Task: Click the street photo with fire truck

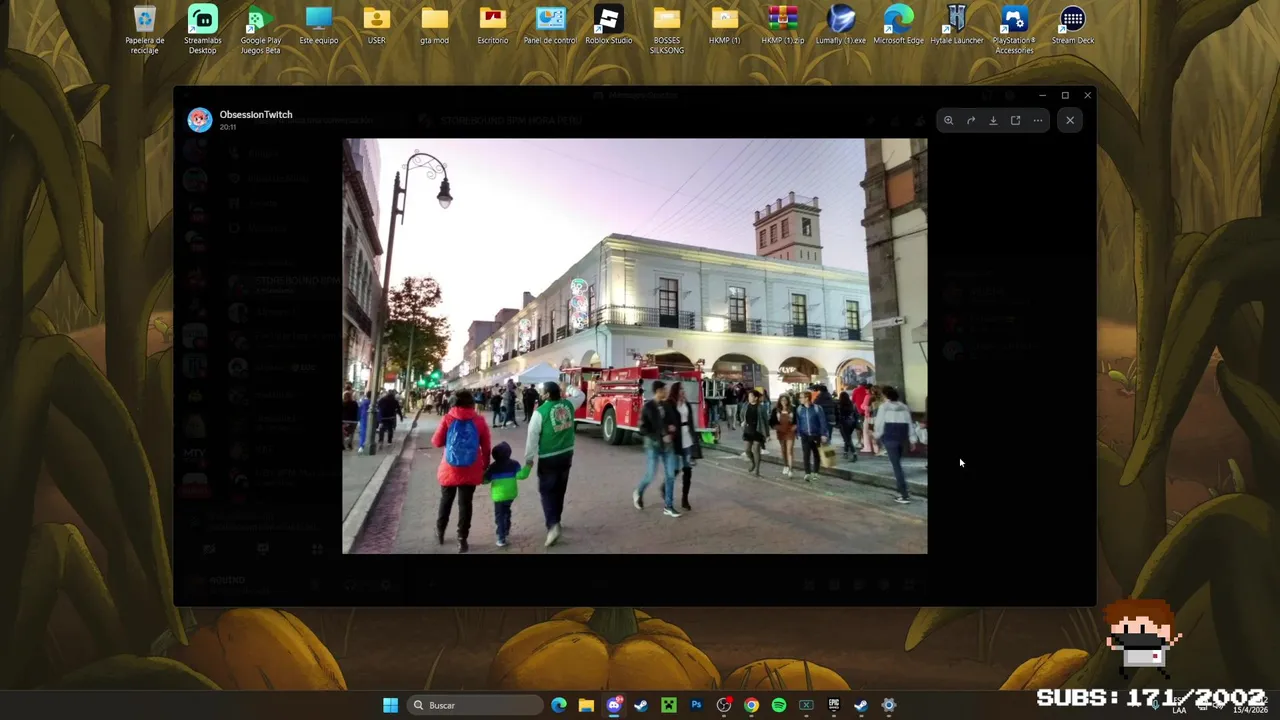Action: 635,346
